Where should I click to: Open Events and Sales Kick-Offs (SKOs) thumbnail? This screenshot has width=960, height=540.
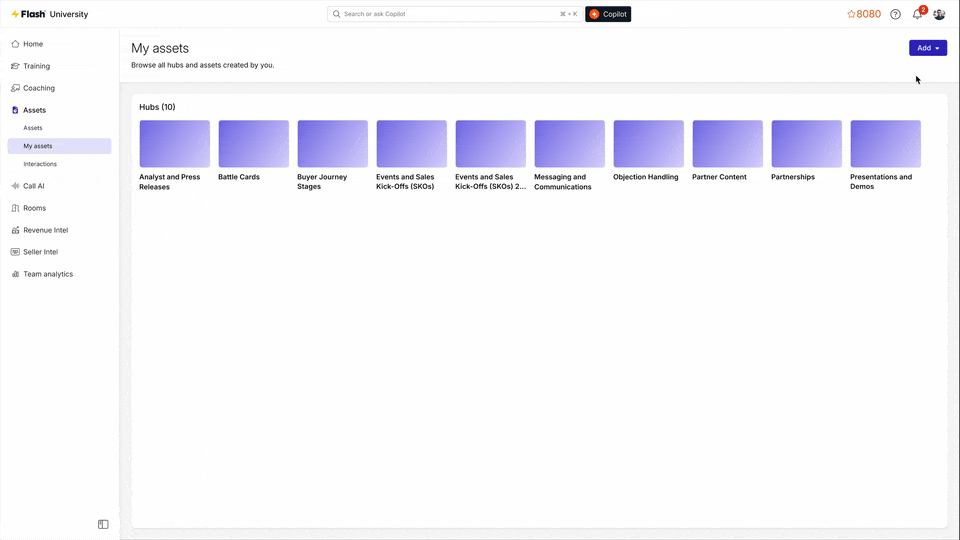tap(411, 144)
